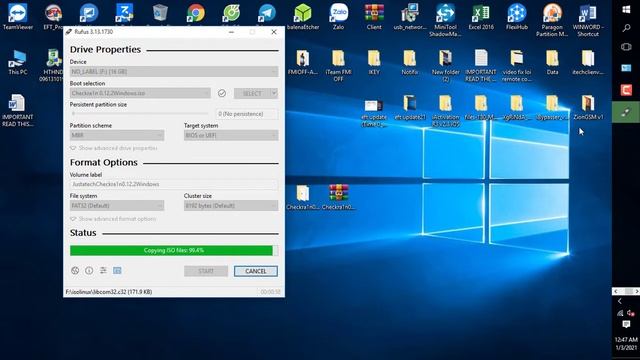Viewport: 640px width, 360px height.
Task: Select WINWORD - Shortcut icon
Action: pos(588,20)
